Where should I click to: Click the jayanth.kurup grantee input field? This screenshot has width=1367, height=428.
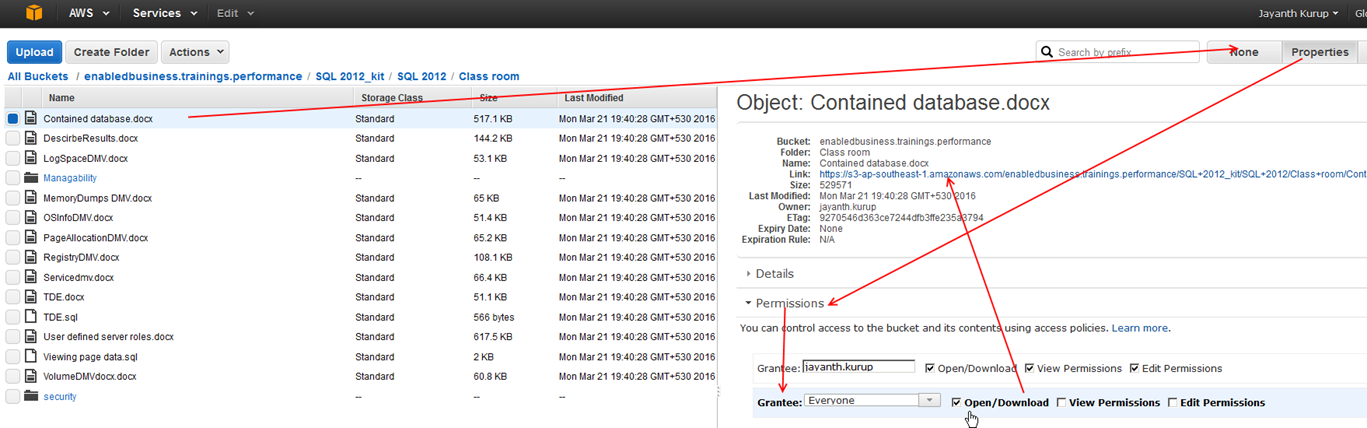point(859,367)
